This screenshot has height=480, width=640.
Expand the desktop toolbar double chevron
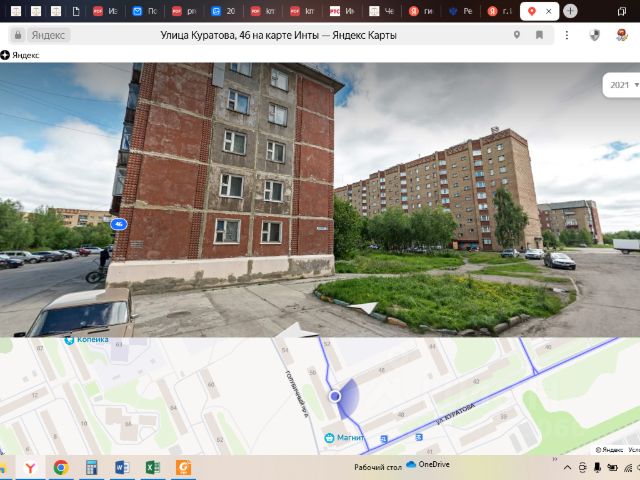coord(555,460)
